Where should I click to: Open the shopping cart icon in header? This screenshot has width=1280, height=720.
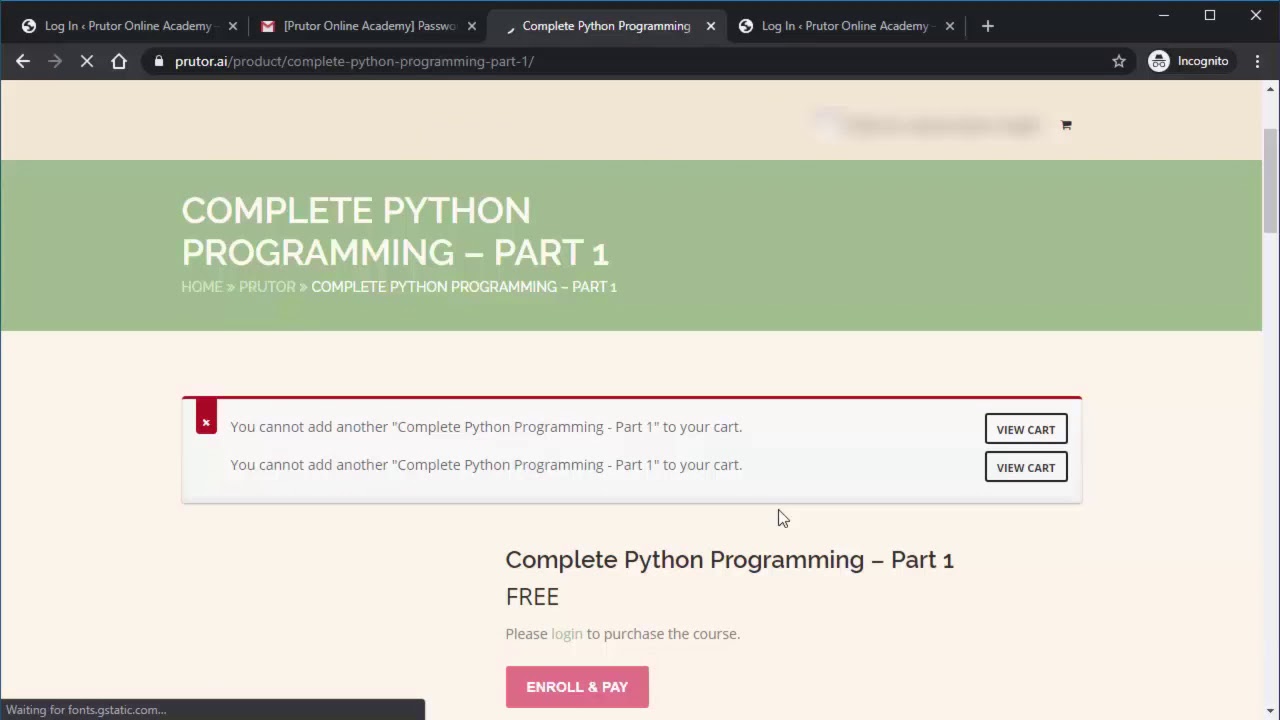(x=1066, y=125)
